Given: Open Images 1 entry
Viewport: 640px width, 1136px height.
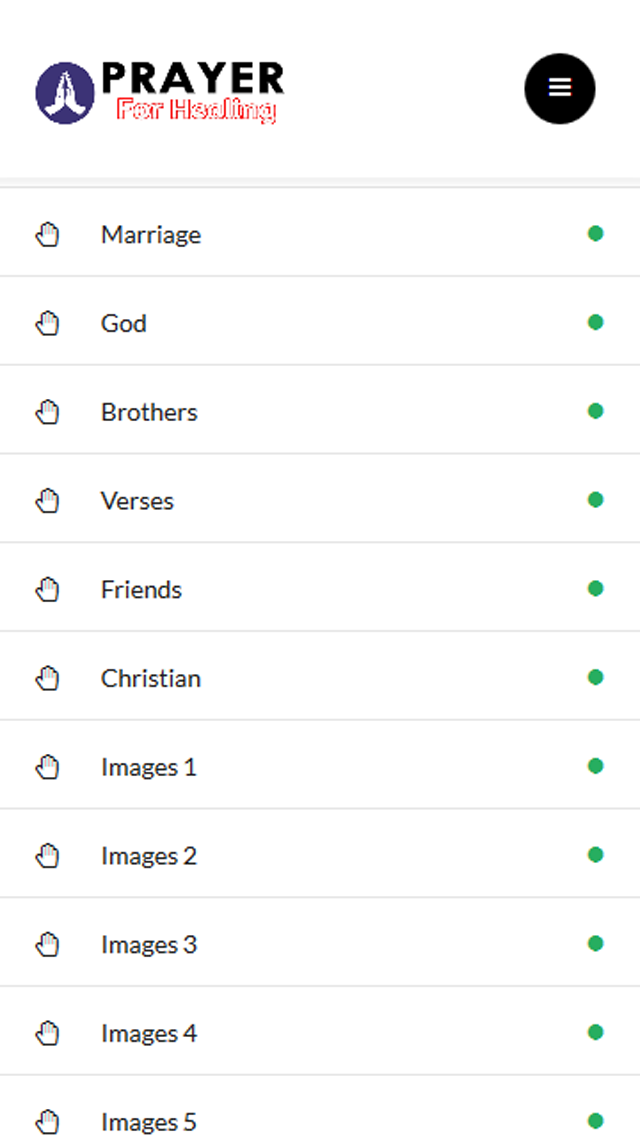Looking at the screenshot, I should pos(320,766).
